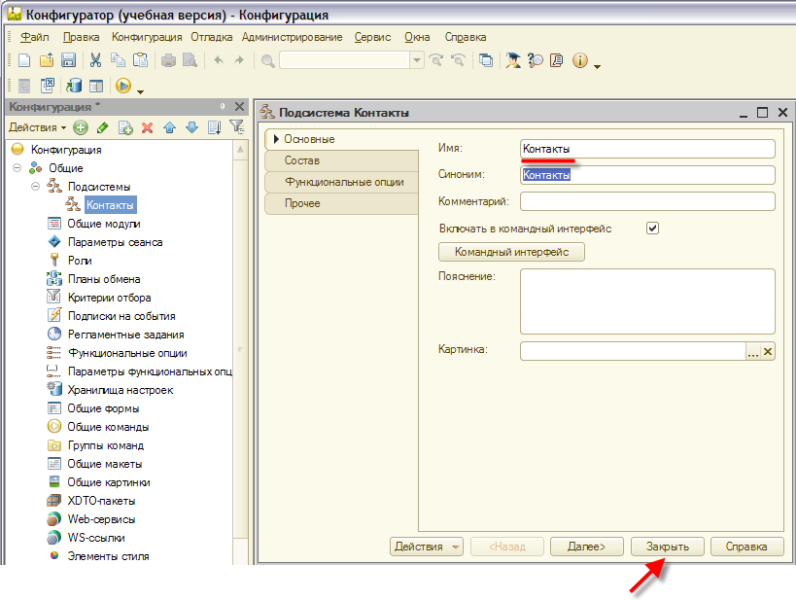Select Общие модули in the tree
Image resolution: width=796 pixels, height=600 pixels.
(103, 224)
